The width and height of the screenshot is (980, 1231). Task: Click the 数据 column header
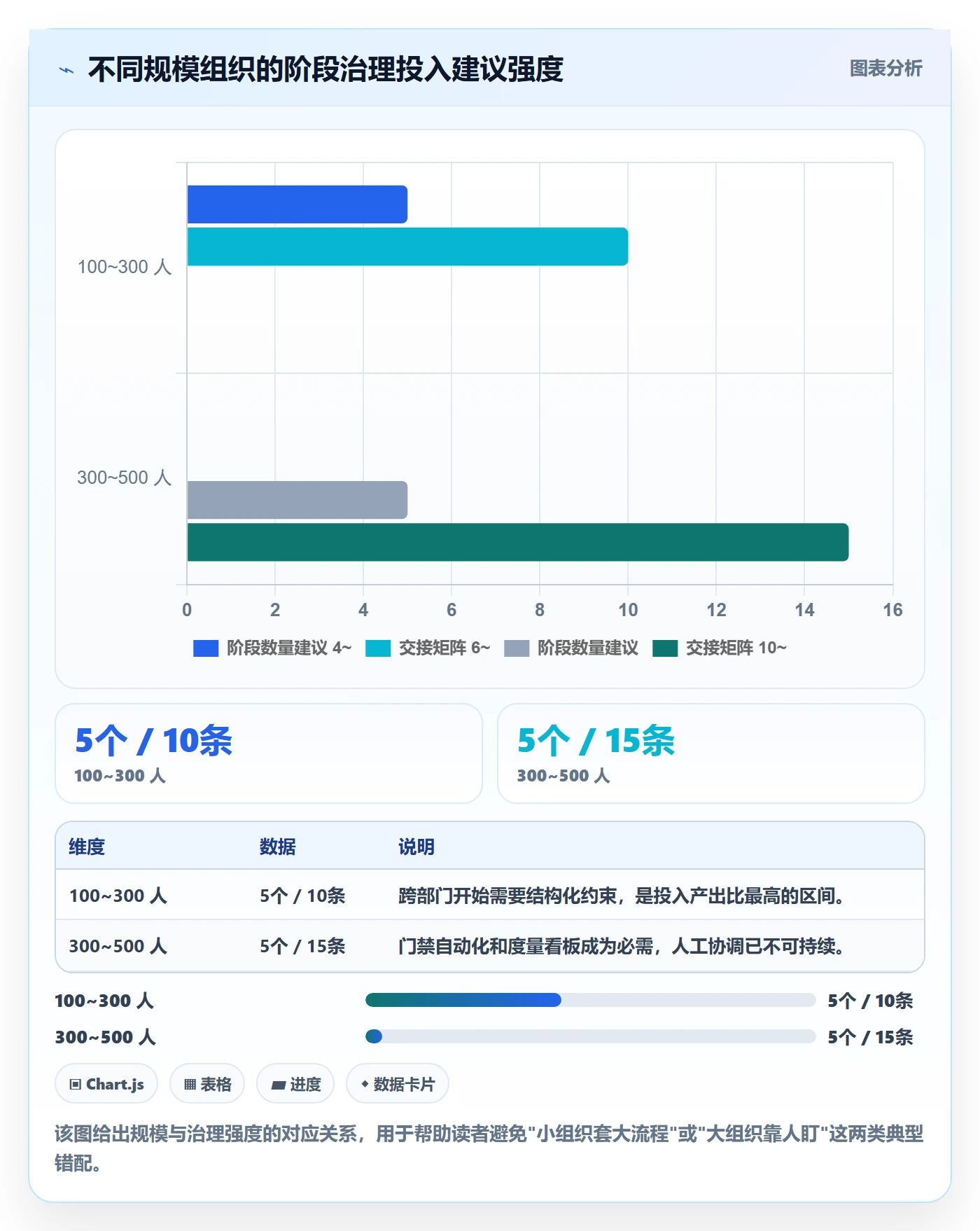(x=278, y=847)
